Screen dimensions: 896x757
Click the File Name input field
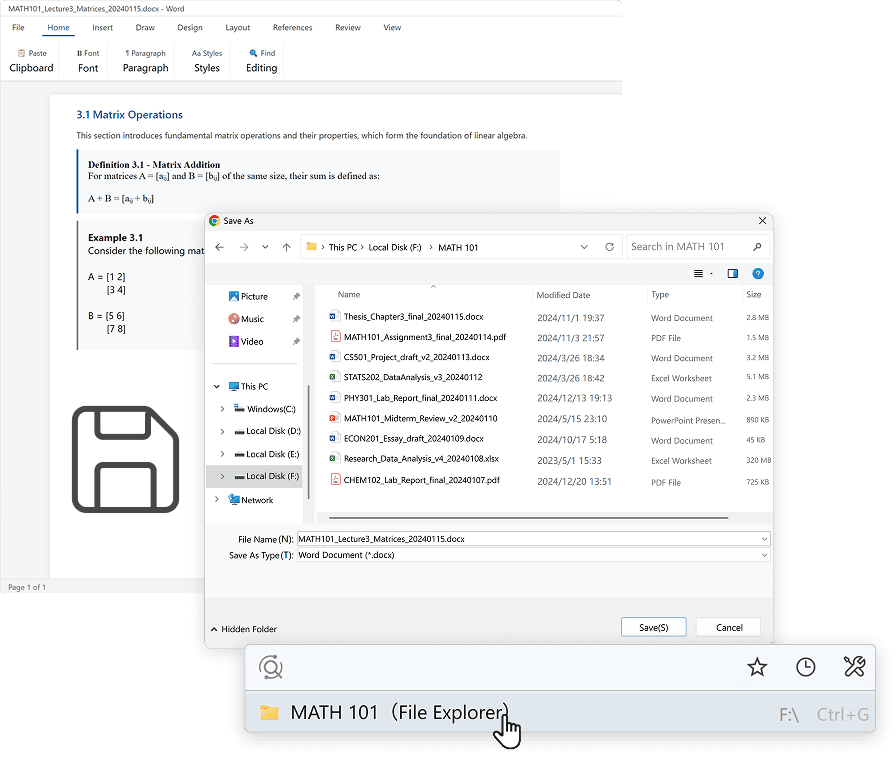point(534,539)
